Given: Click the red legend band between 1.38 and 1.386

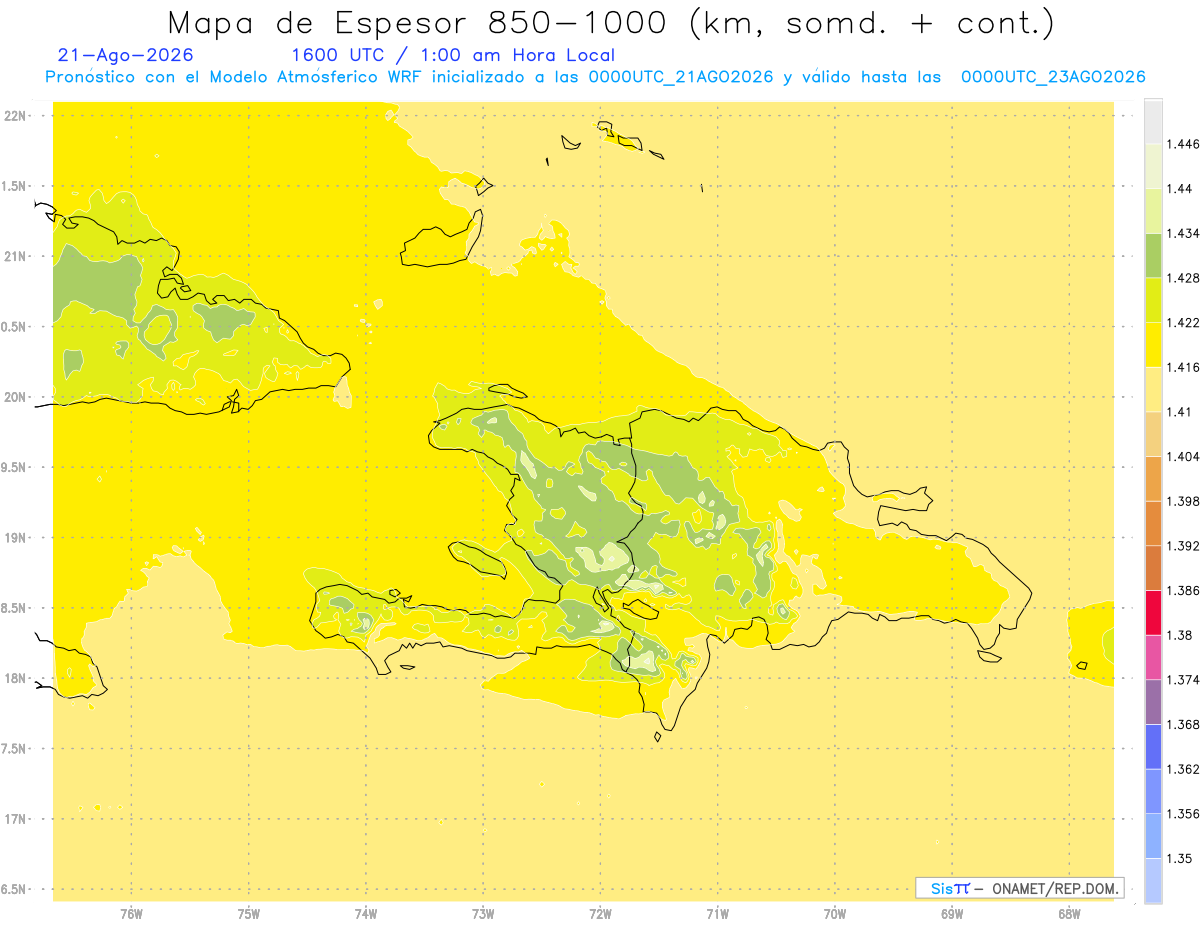Looking at the screenshot, I should [x=1153, y=612].
